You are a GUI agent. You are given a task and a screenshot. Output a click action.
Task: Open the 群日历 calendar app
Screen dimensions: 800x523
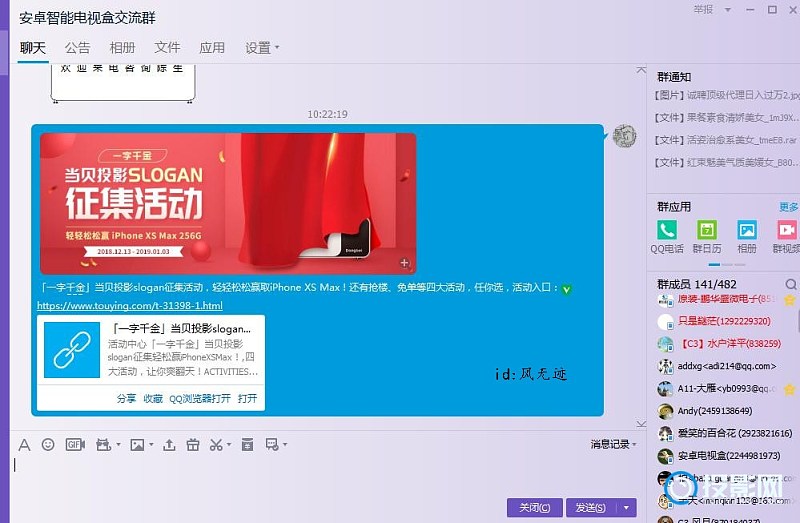coord(707,230)
